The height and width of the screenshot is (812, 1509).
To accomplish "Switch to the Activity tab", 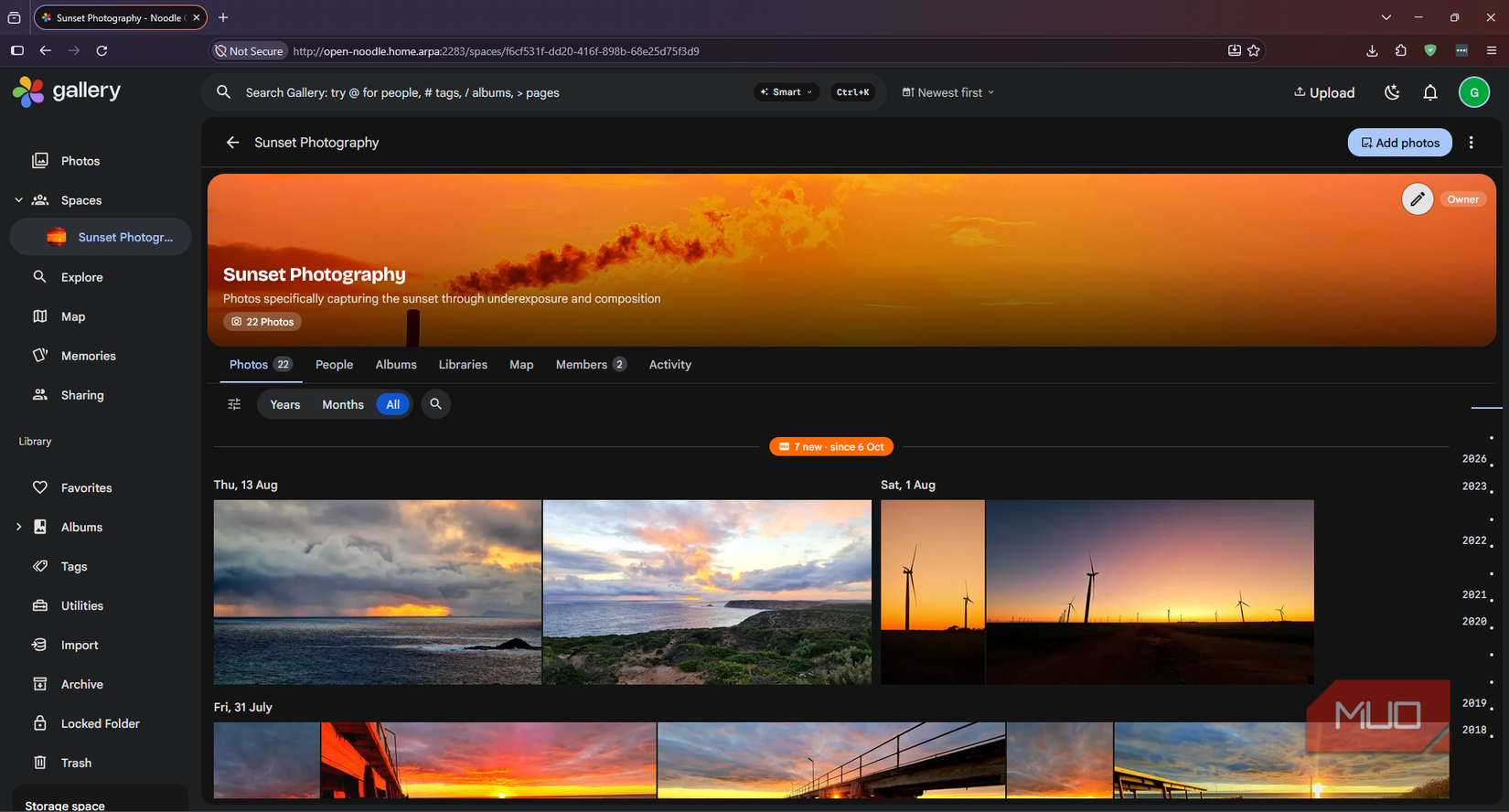I will click(670, 365).
